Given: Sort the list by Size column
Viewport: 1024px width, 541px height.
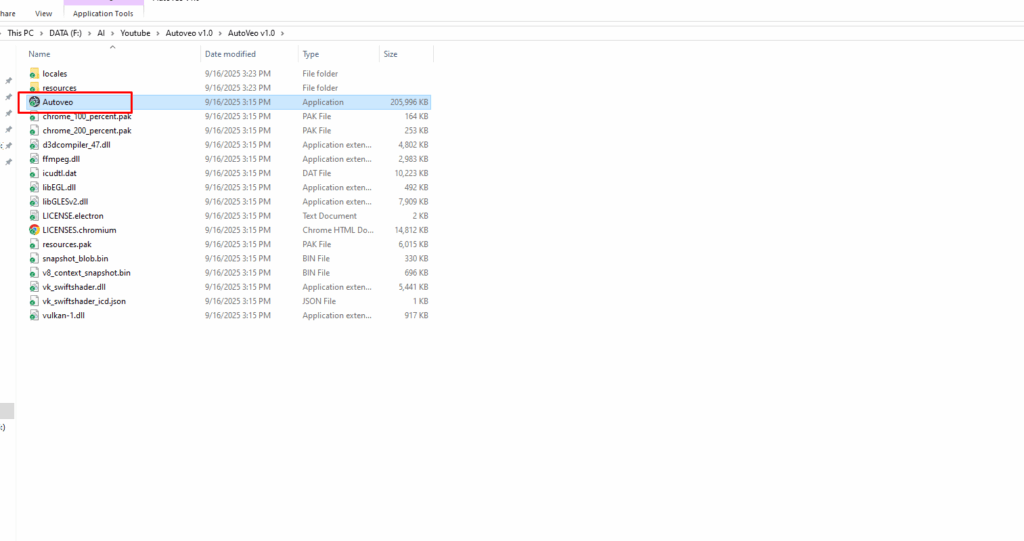Looking at the screenshot, I should [390, 54].
